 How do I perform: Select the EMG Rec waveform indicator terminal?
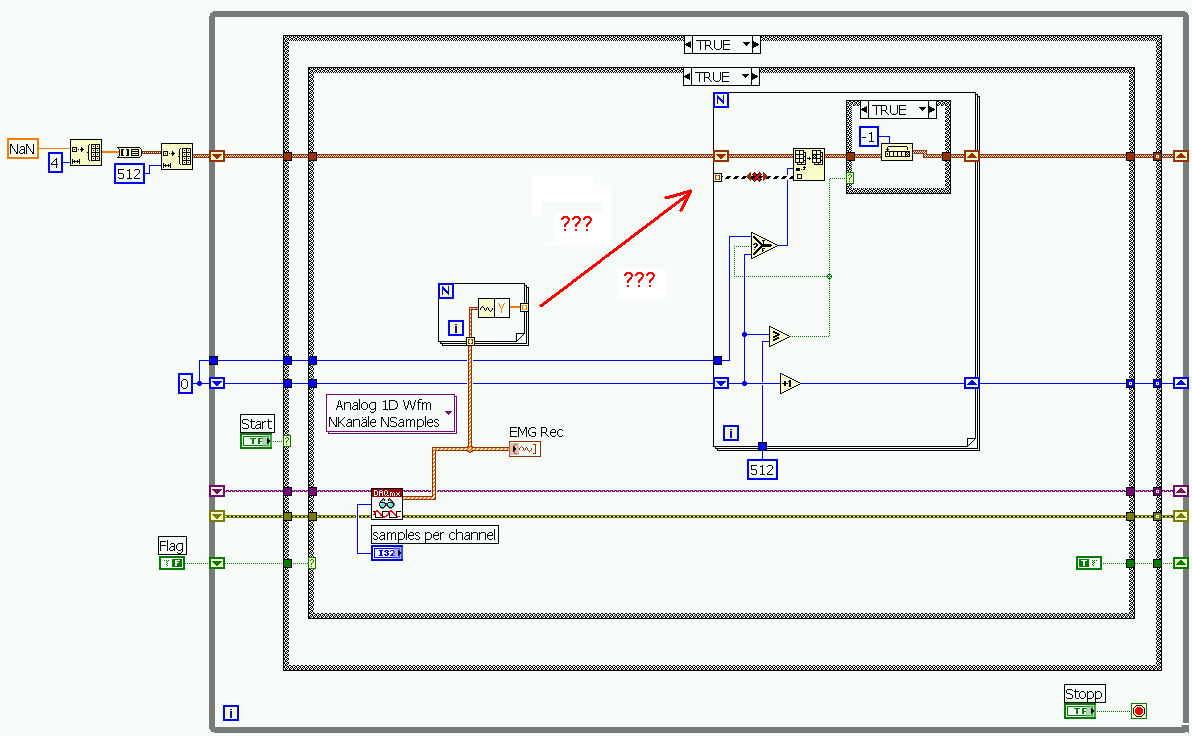[x=525, y=449]
